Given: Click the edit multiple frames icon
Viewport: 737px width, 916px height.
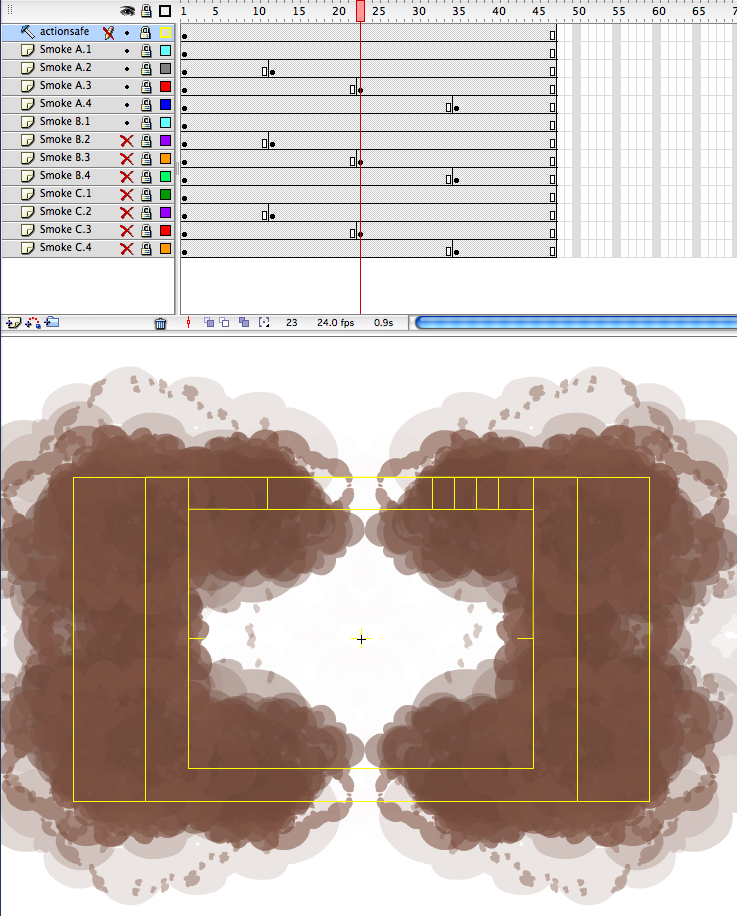Looking at the screenshot, I should pyautogui.click(x=244, y=322).
